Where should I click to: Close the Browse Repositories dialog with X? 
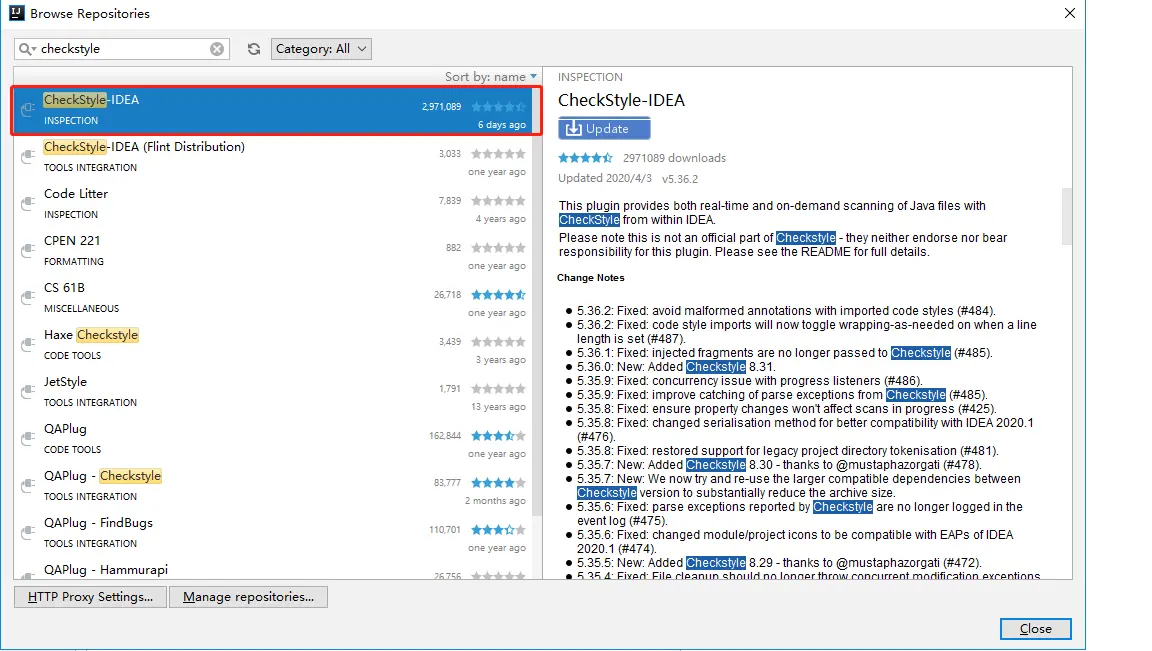(1070, 13)
